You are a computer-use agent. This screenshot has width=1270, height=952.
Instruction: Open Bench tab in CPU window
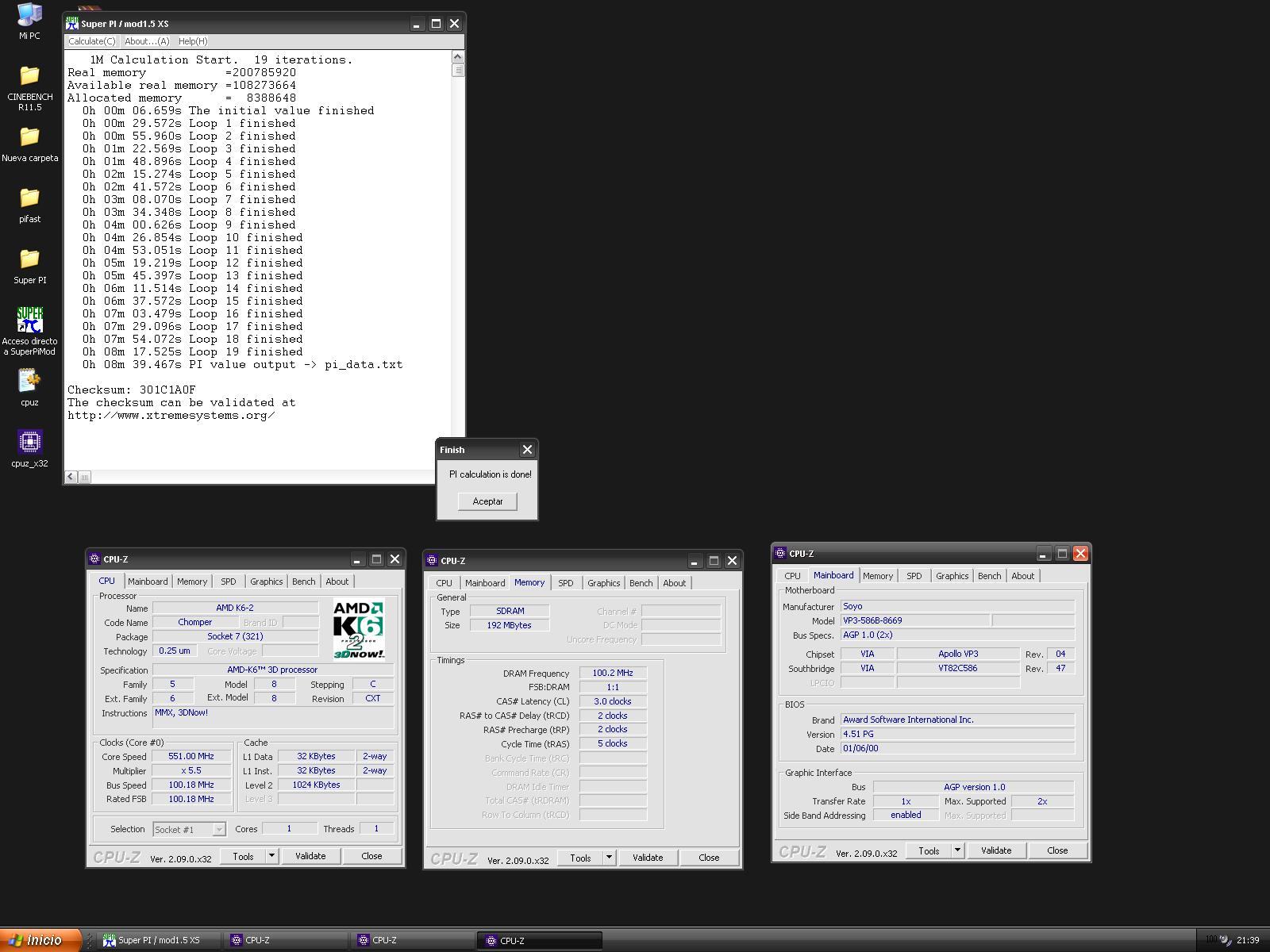304,582
